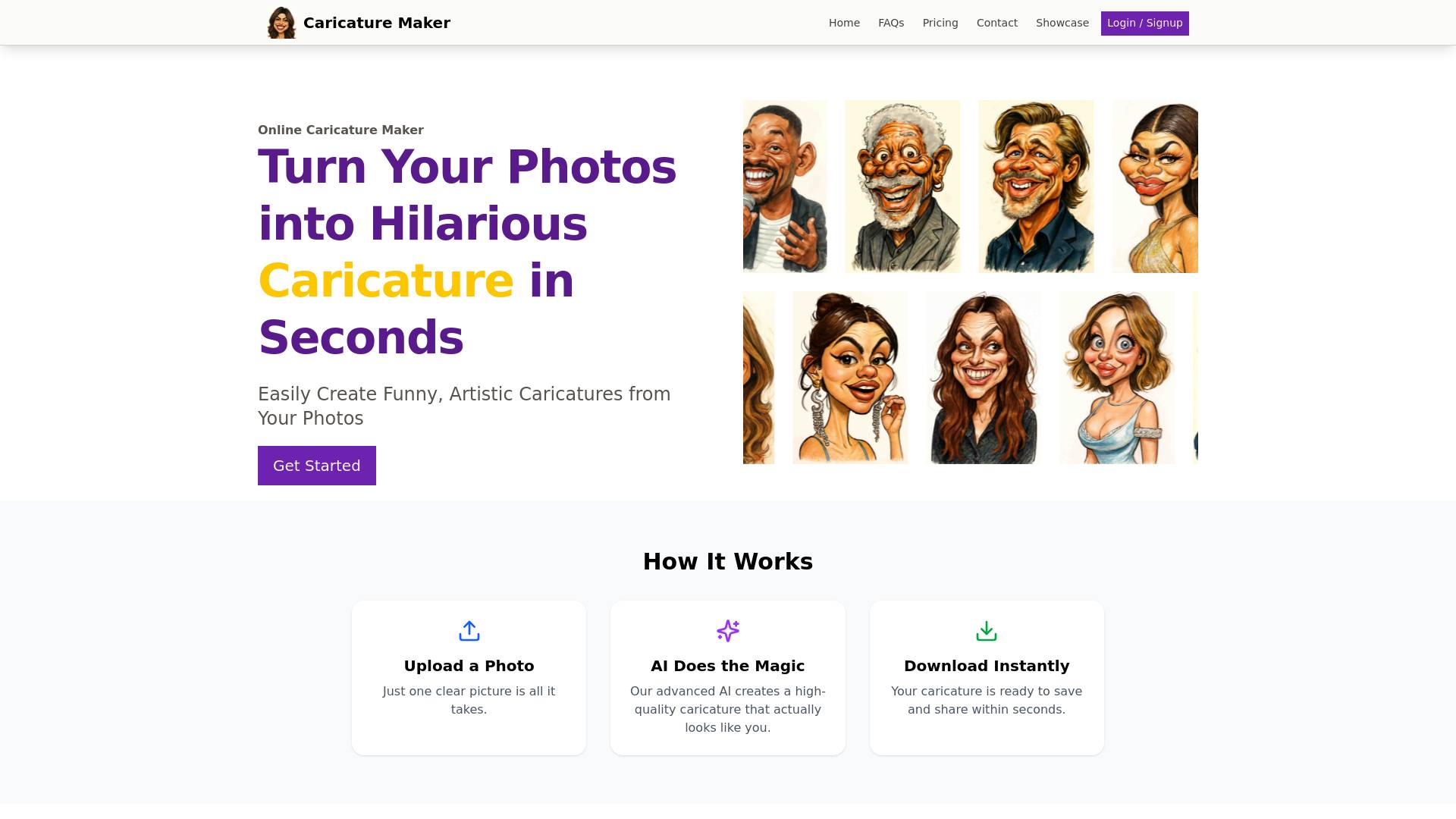Click the Caricature Maker logo avatar
The image size is (1456, 819).
click(x=281, y=23)
